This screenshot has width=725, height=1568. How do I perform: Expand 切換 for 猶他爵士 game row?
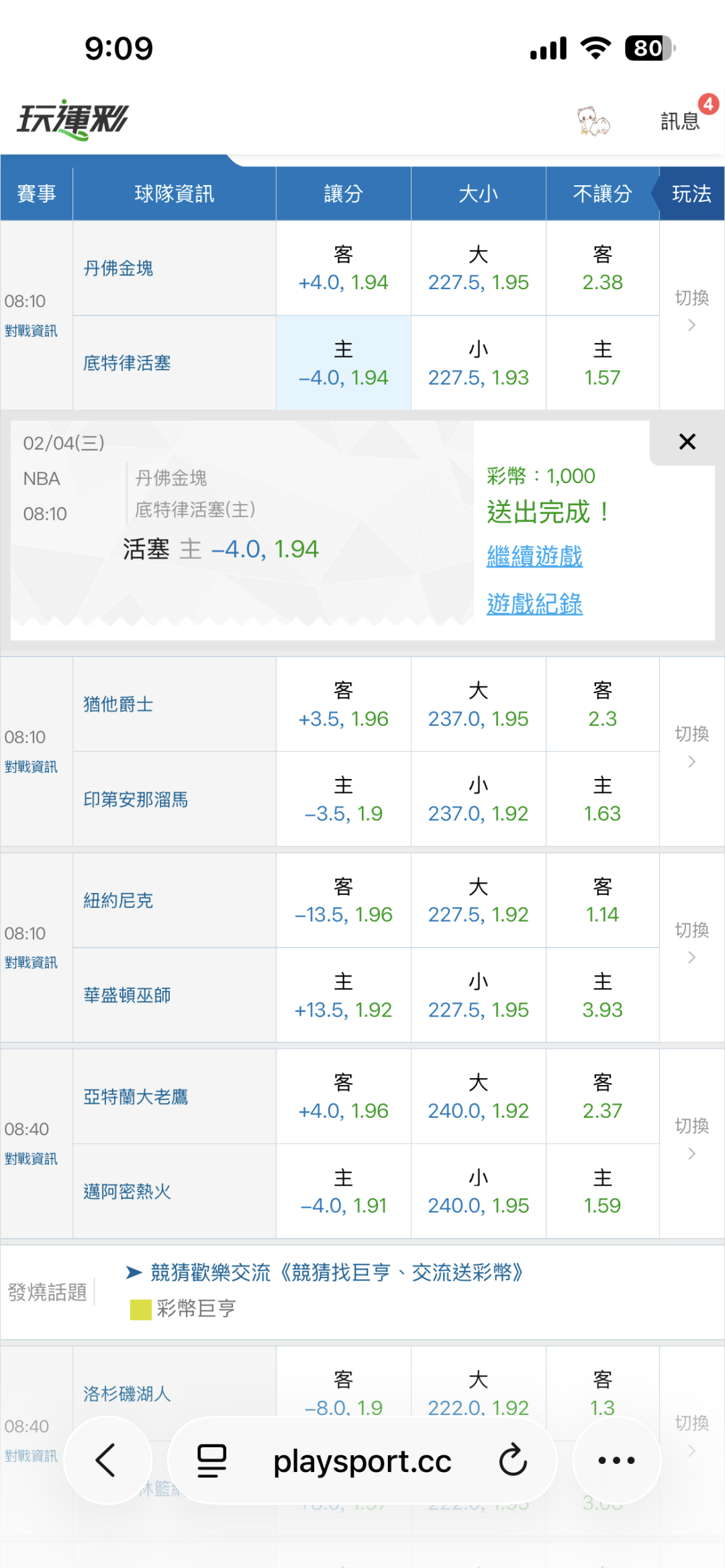tap(691, 746)
